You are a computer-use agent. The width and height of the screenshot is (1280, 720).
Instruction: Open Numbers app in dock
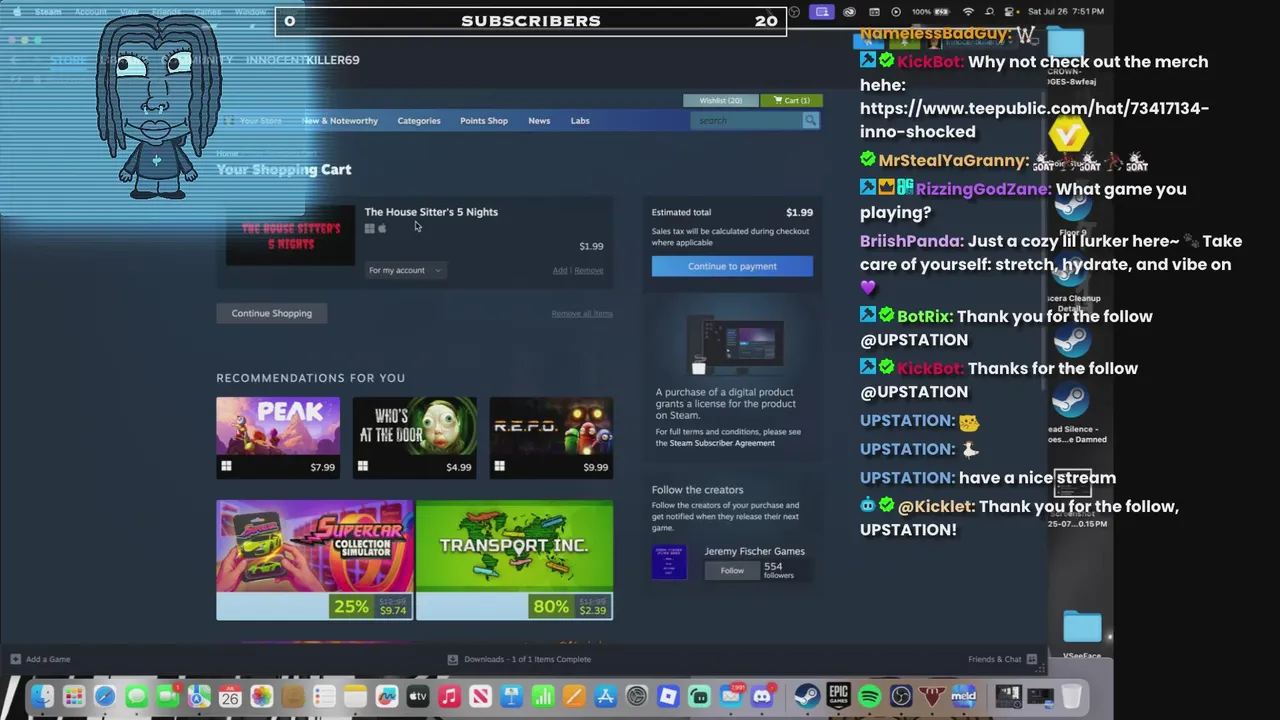coord(543,696)
